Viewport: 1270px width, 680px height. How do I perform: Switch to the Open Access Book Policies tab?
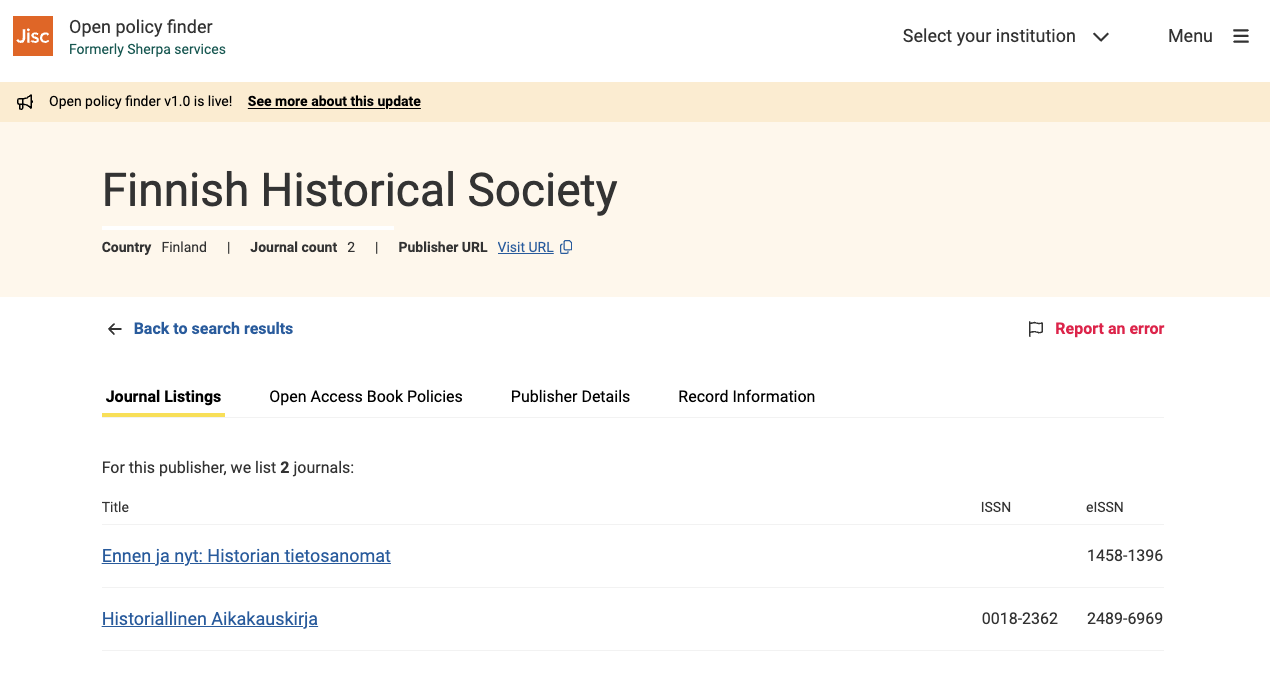[366, 397]
